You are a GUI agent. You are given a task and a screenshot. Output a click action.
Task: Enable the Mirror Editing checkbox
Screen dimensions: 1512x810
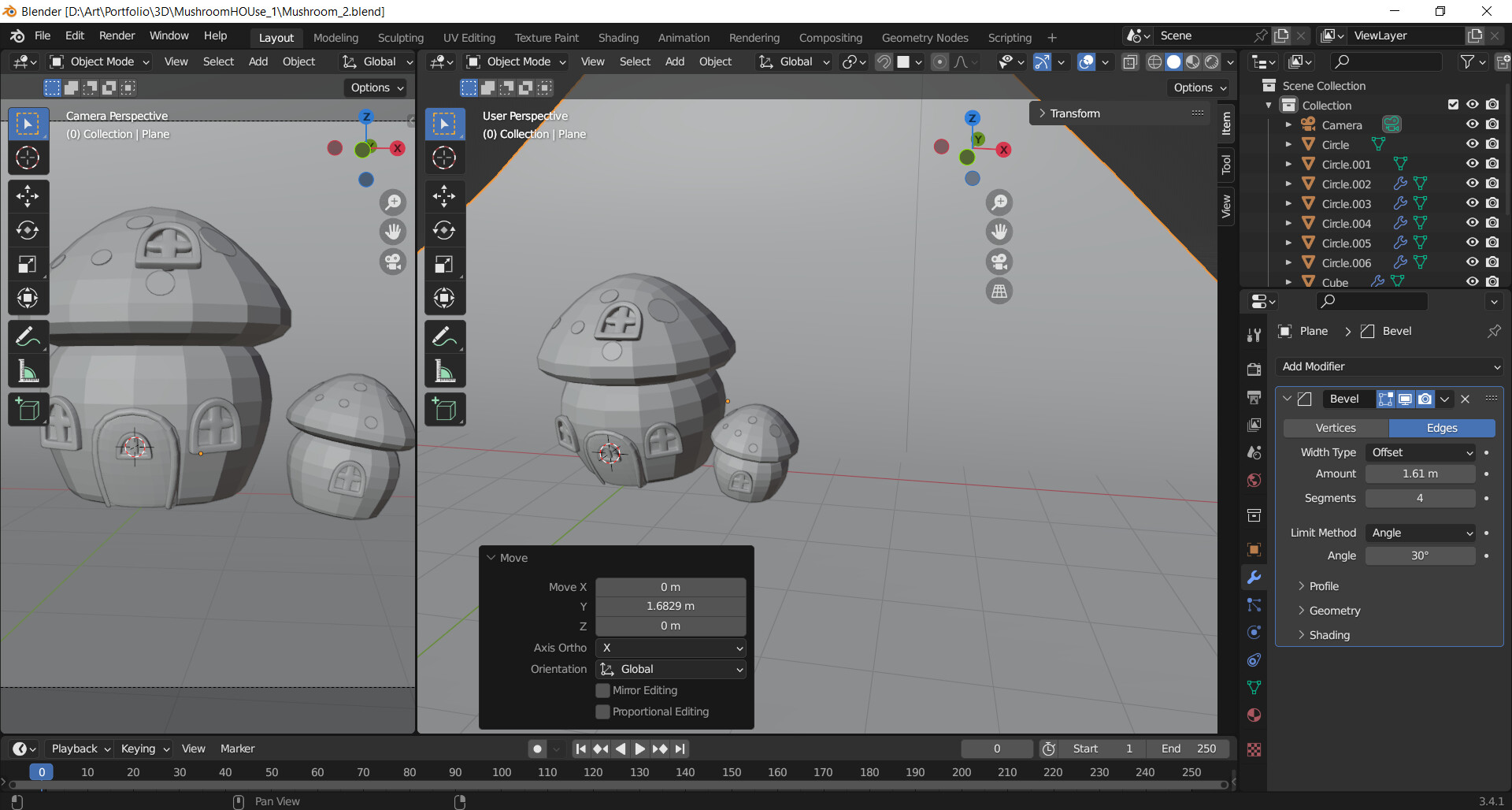pyautogui.click(x=603, y=690)
